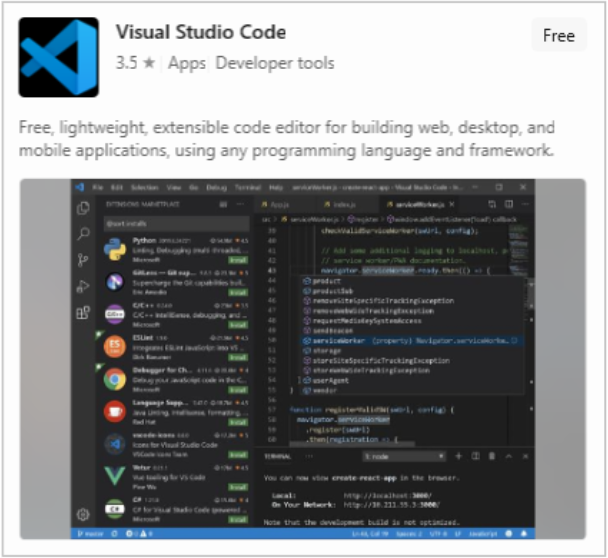
Task: Open the terminal selector dropdown showing node
Action: pyautogui.click(x=404, y=455)
